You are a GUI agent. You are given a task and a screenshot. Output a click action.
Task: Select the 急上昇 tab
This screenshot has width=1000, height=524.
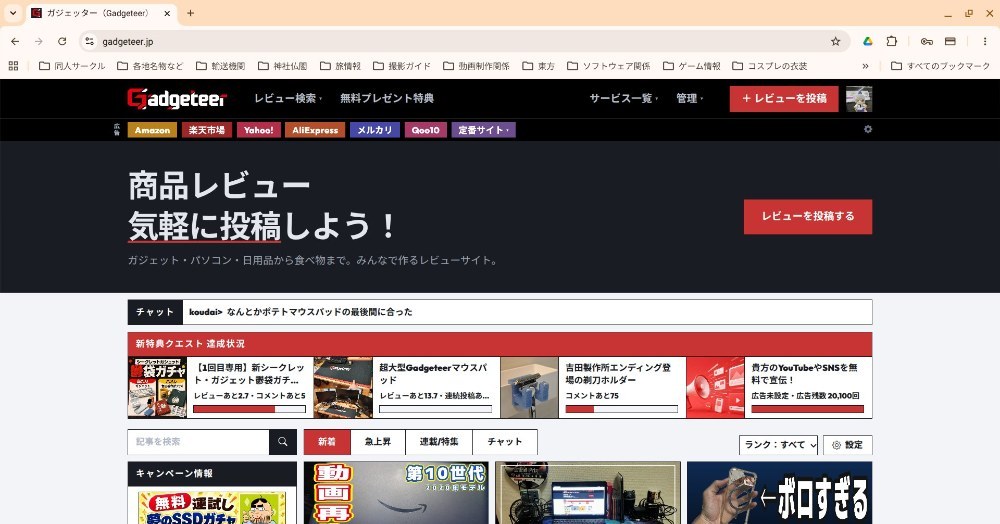(378, 442)
